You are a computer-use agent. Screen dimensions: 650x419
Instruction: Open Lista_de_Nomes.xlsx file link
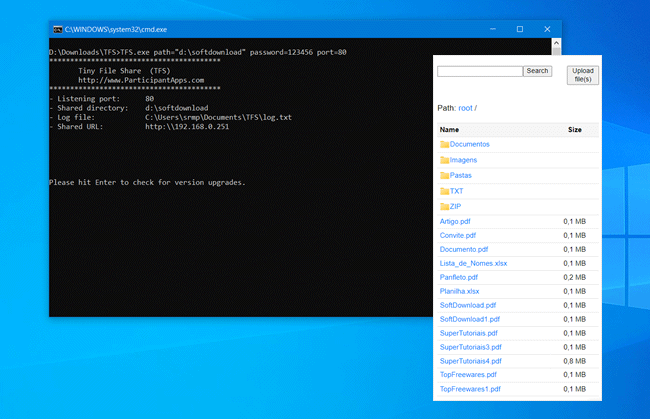(473, 262)
